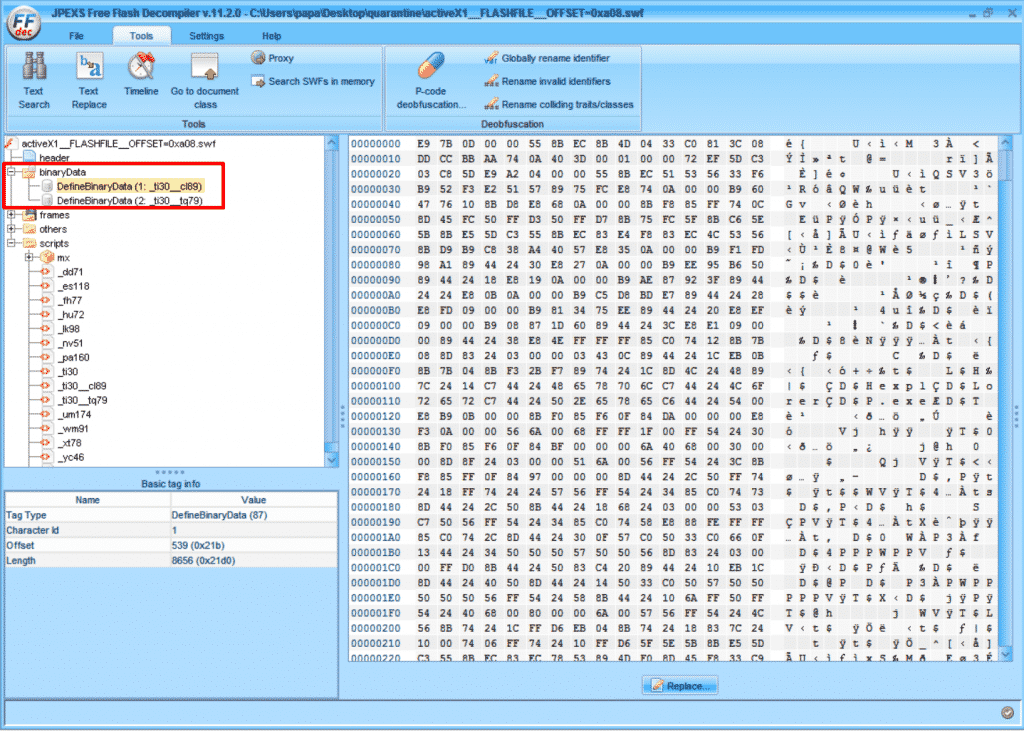Expand the mx package node
This screenshot has width=1024, height=731.
pos(29,257)
